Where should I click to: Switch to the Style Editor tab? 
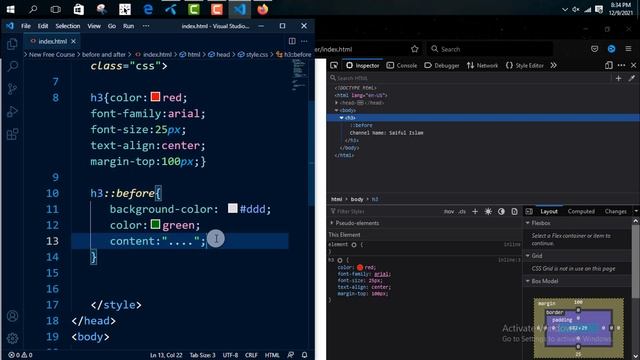coord(524,65)
